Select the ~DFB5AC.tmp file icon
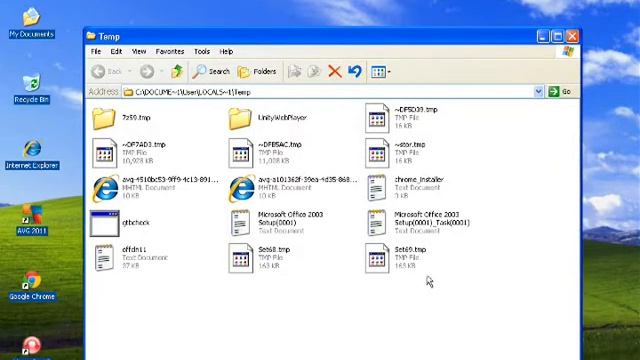This screenshot has height=360, width=640. tap(240, 153)
